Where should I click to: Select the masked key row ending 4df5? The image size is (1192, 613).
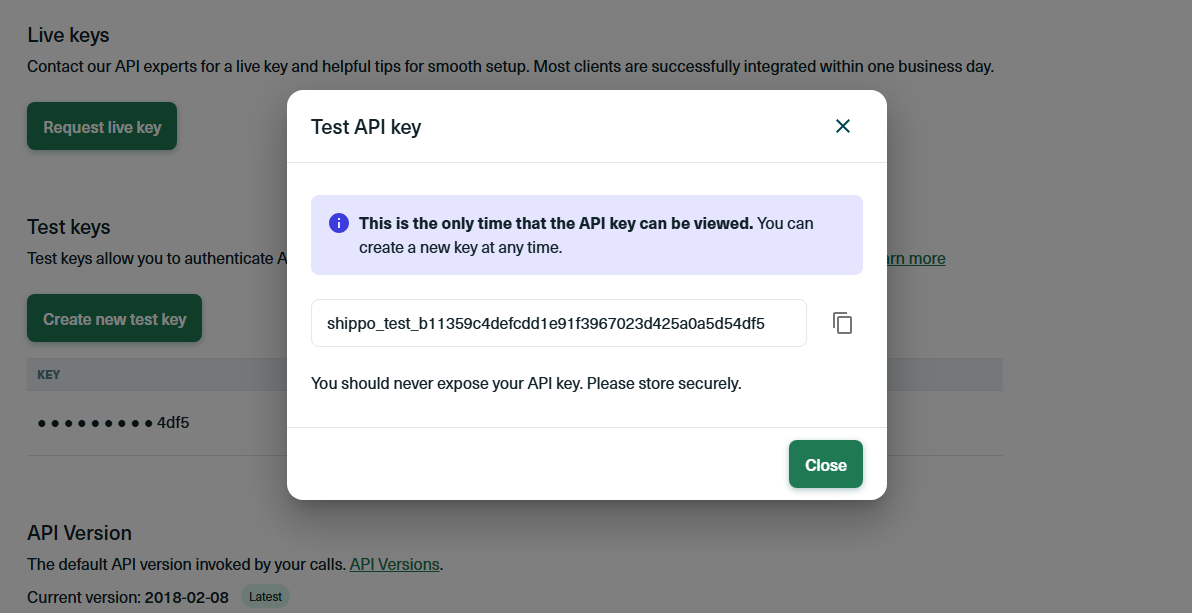point(113,422)
